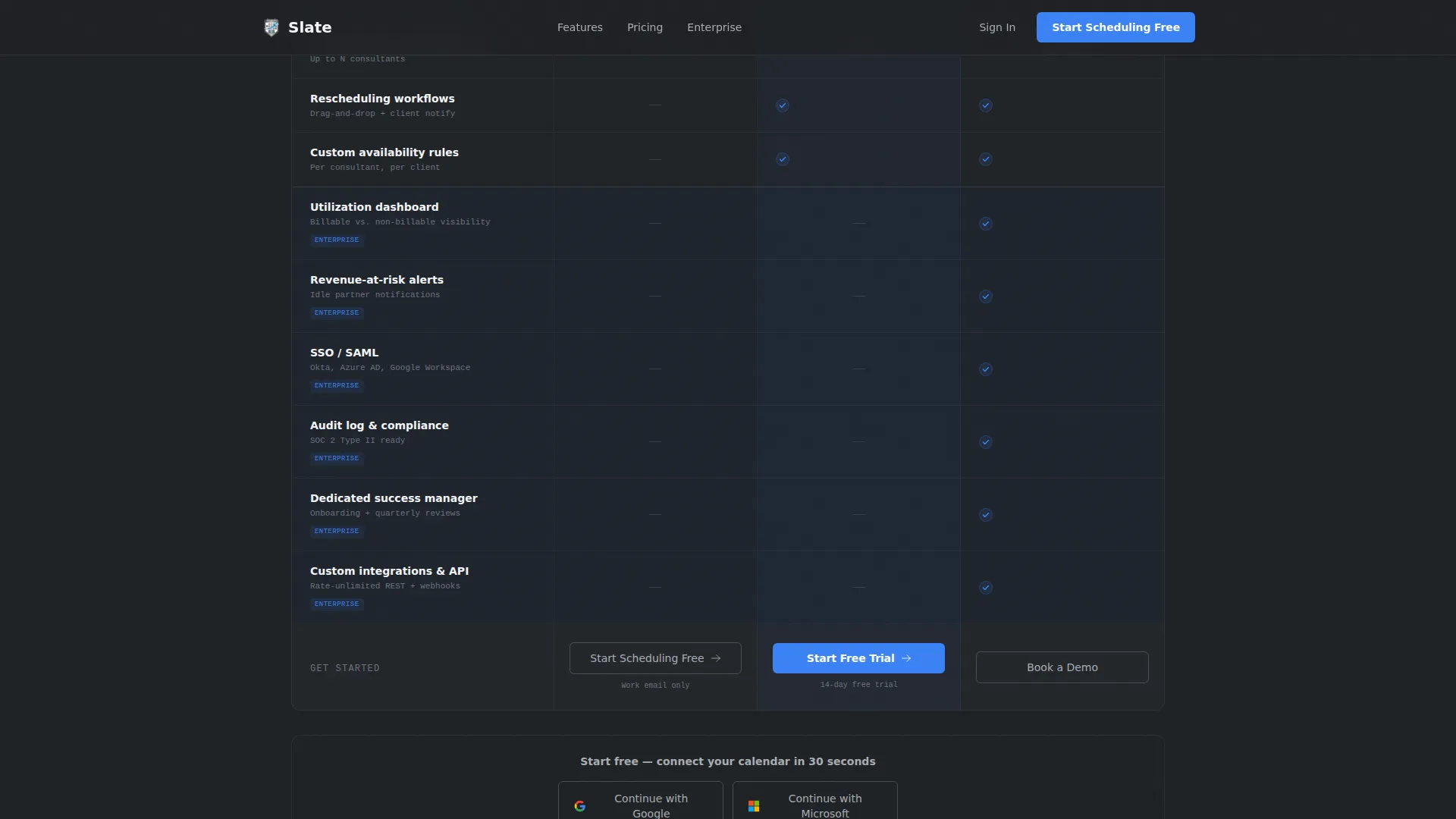Click 'Work email only' note
Viewport: 1456px width, 819px height.
[x=655, y=686]
